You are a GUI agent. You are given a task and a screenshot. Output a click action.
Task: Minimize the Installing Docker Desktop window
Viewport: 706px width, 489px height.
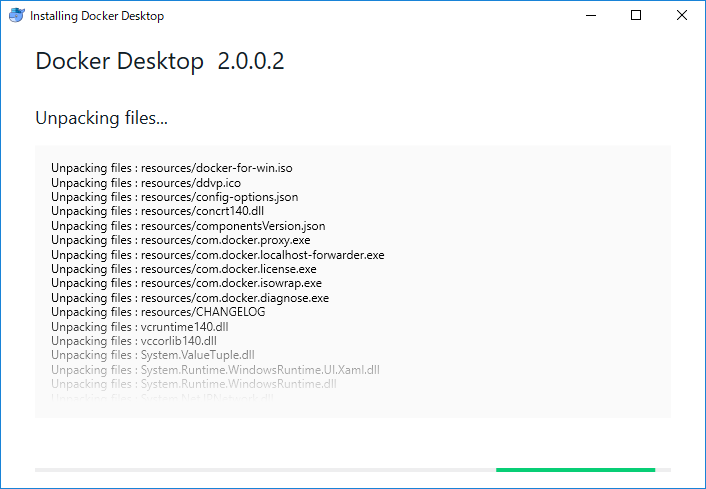pos(591,15)
